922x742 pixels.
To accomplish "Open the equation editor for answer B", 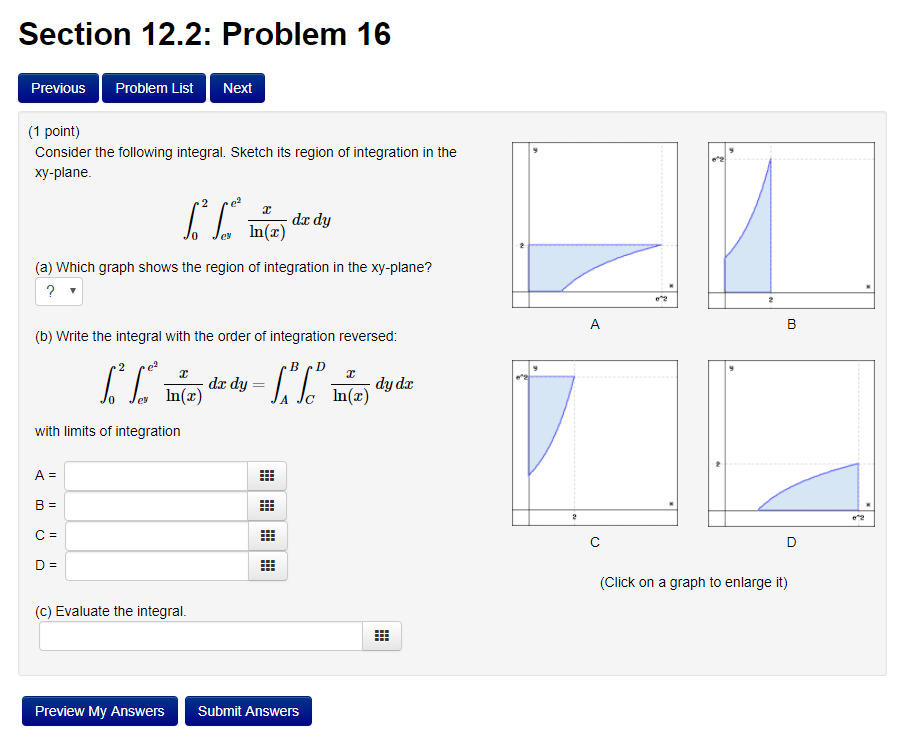I will 267,505.
